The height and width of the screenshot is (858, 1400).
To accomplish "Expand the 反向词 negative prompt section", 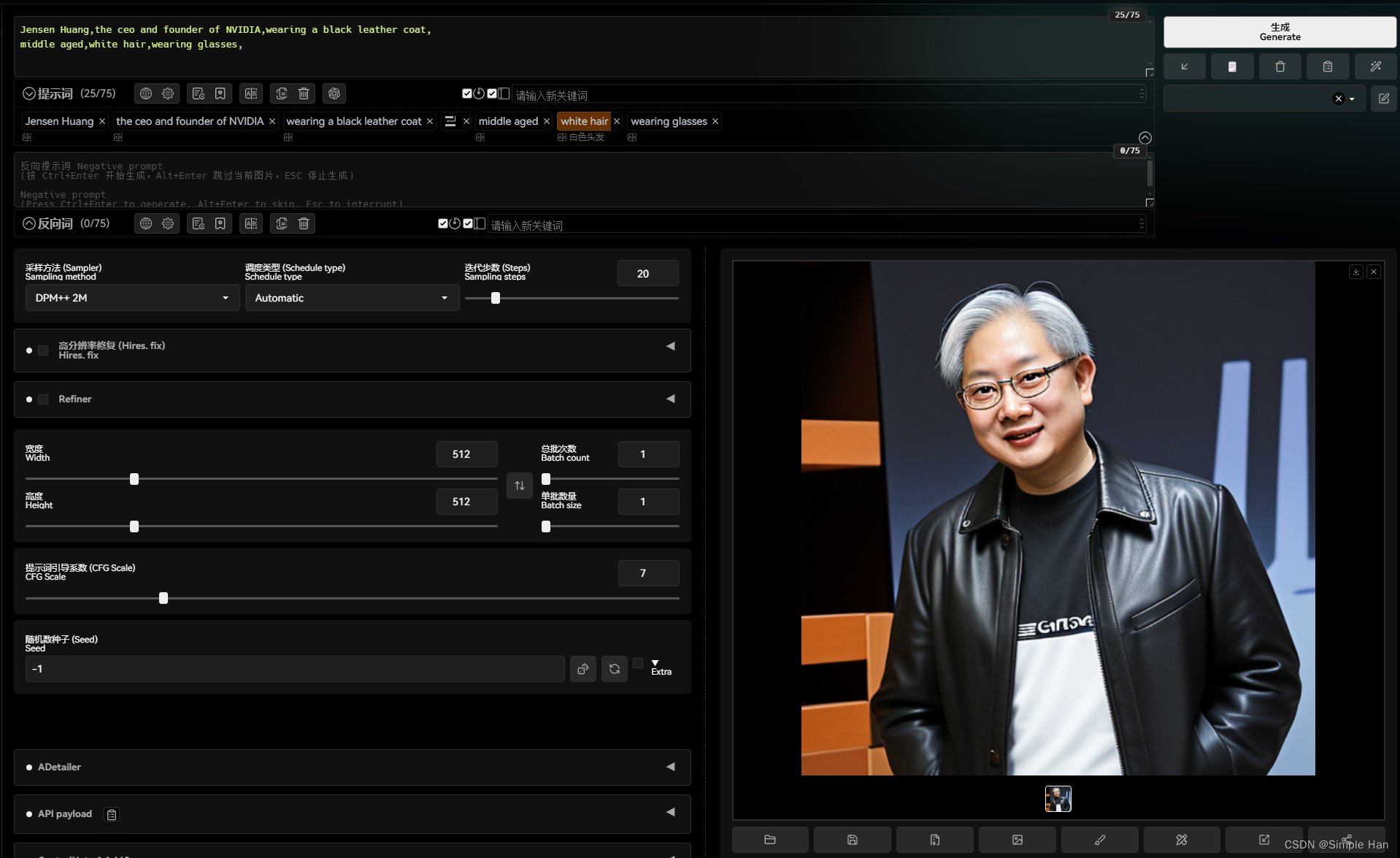I will pos(29,223).
